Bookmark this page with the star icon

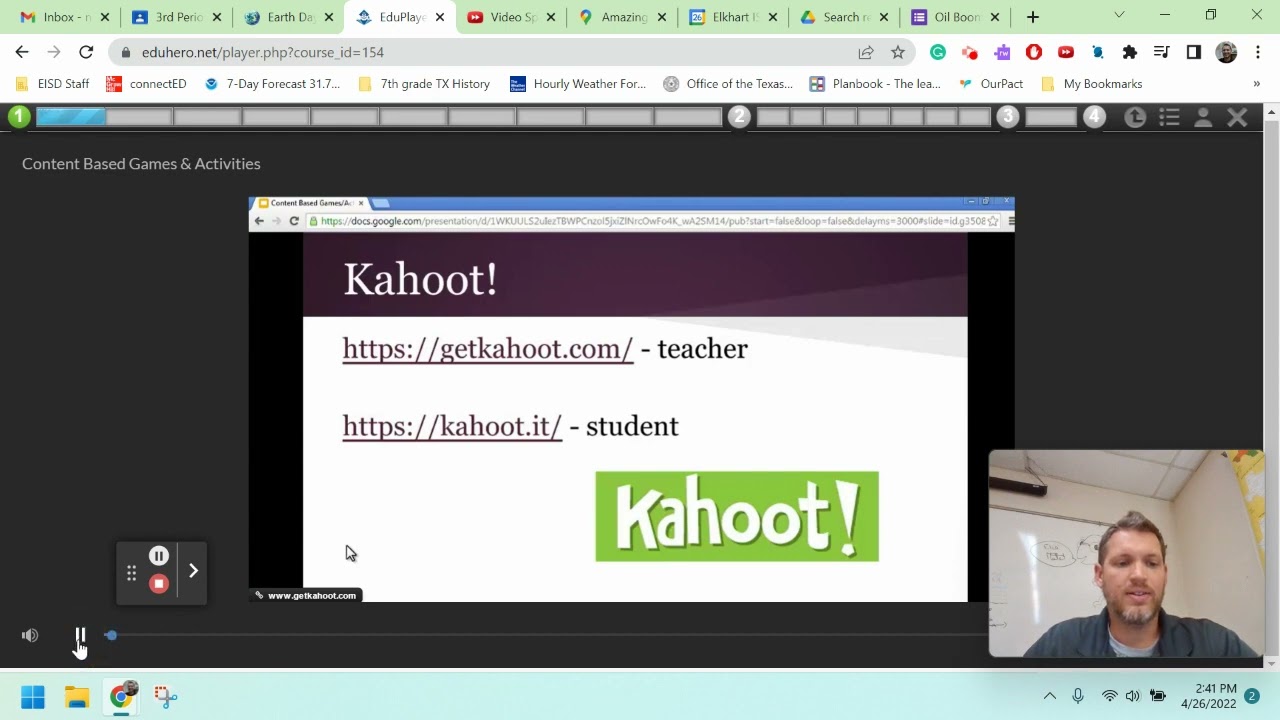click(898, 52)
